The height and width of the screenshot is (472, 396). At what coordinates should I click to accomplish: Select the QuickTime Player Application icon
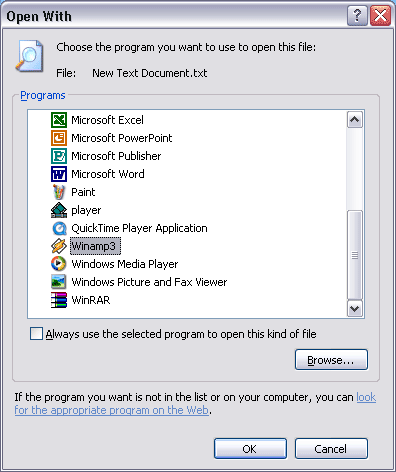[x=59, y=228]
